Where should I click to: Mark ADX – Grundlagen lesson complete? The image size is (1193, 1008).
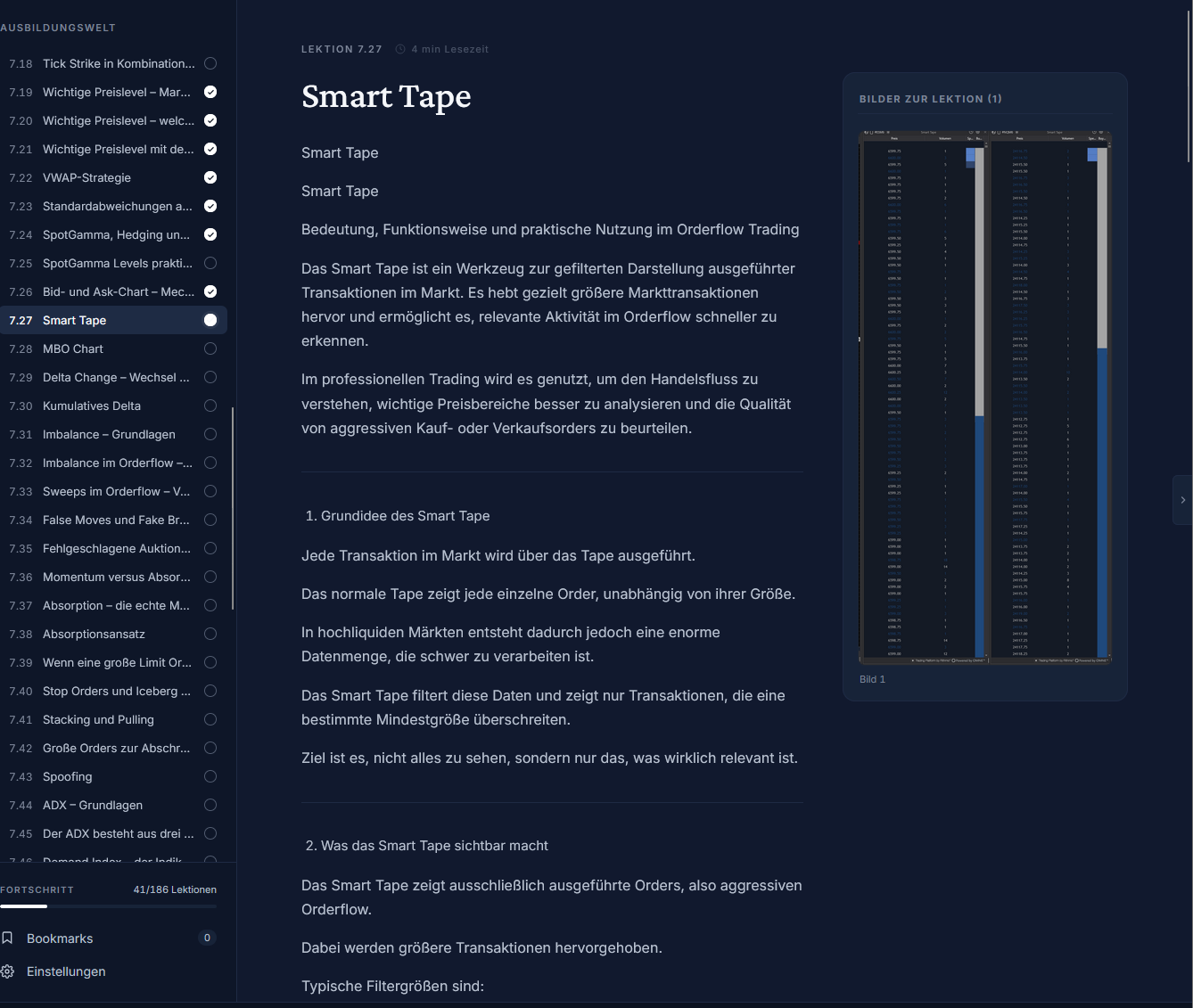[x=210, y=805]
